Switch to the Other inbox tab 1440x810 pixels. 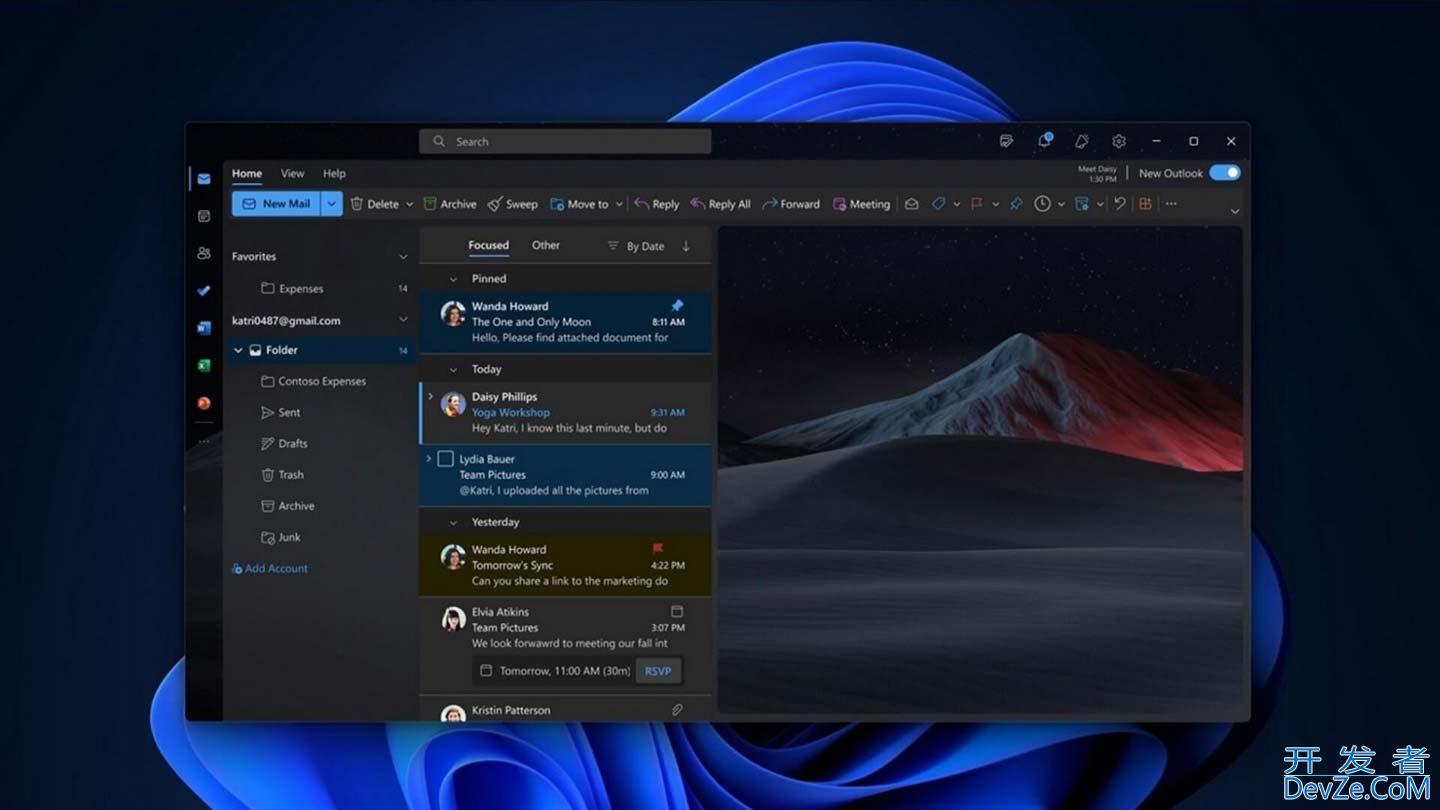click(545, 245)
